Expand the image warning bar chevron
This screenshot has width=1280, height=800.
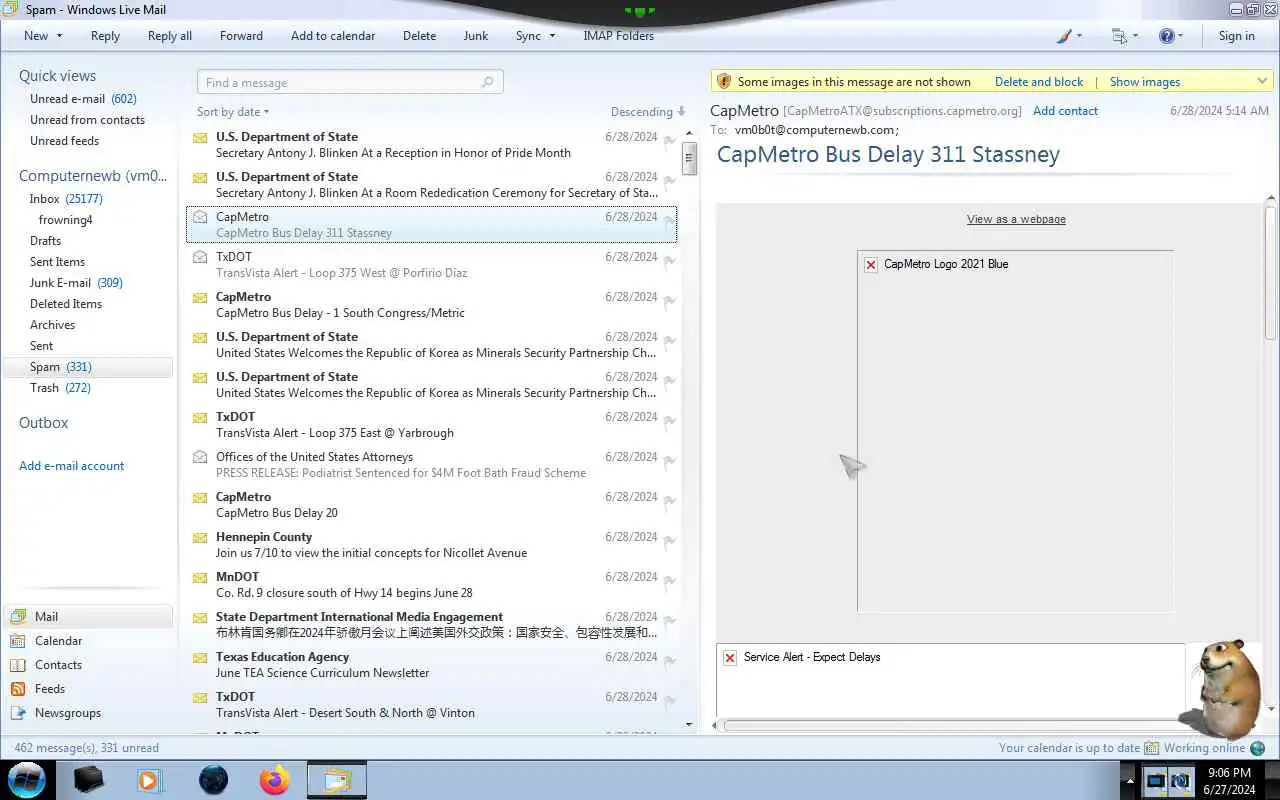pos(1262,81)
